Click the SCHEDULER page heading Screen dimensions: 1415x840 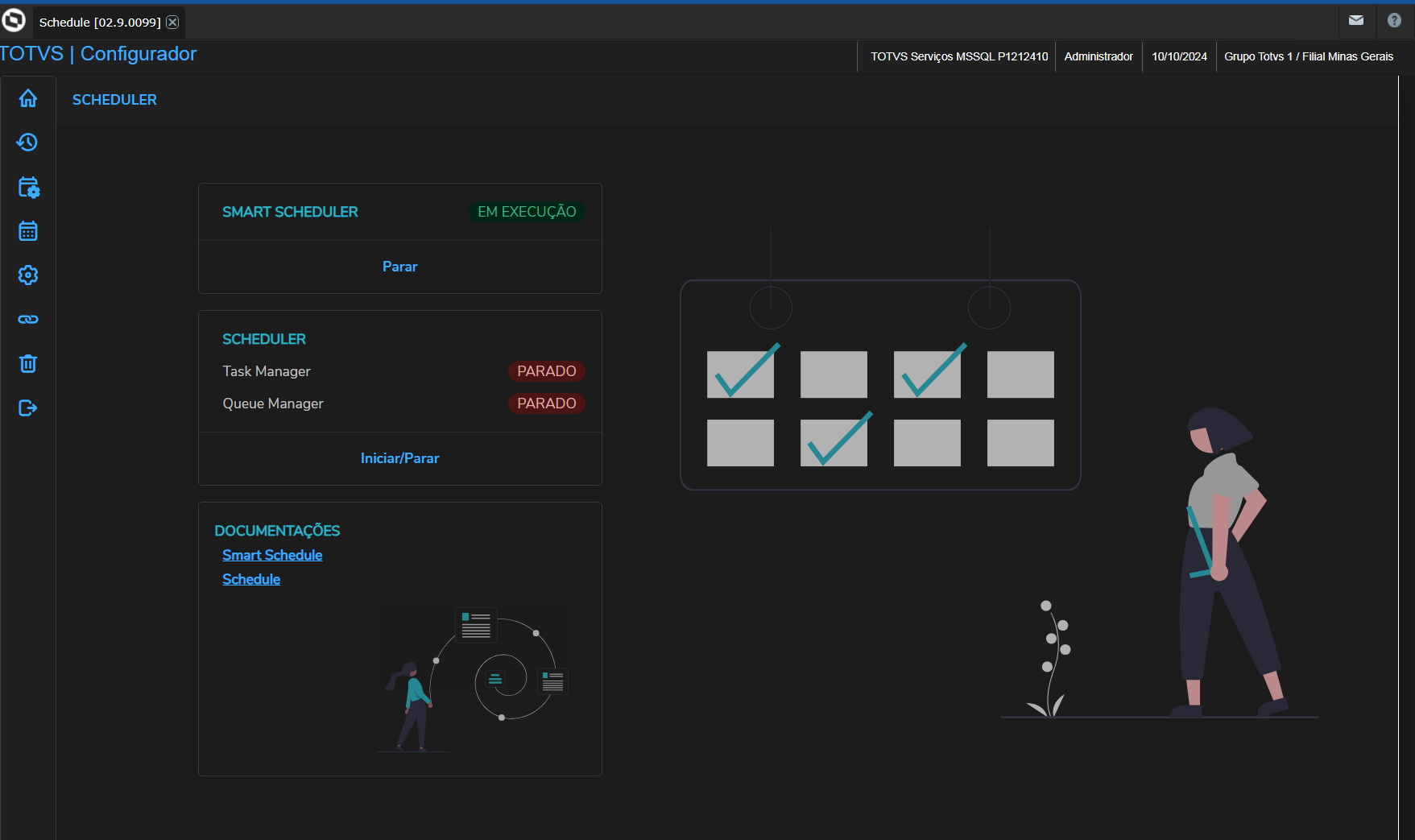point(114,100)
